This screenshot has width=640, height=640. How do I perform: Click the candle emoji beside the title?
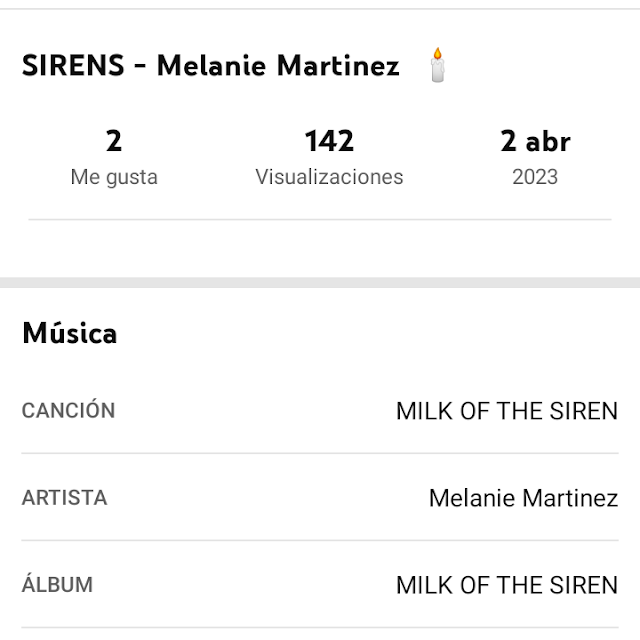[x=437, y=65]
